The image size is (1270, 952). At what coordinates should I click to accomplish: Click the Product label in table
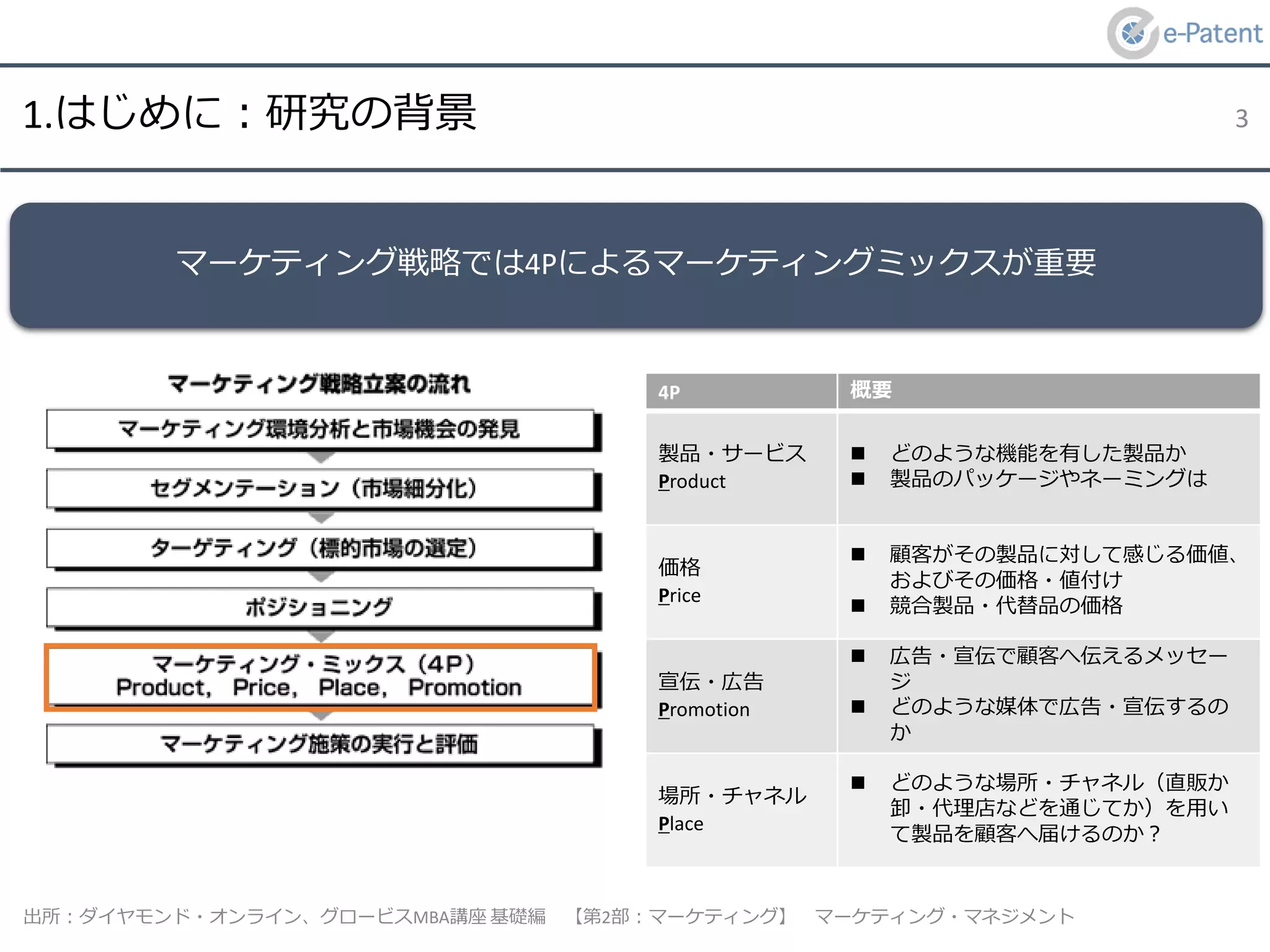(x=691, y=482)
